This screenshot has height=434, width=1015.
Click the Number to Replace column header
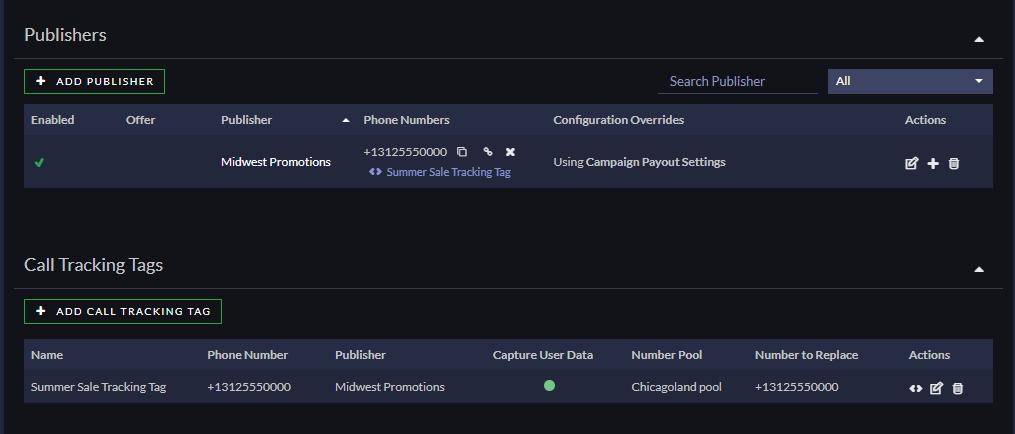[807, 355]
